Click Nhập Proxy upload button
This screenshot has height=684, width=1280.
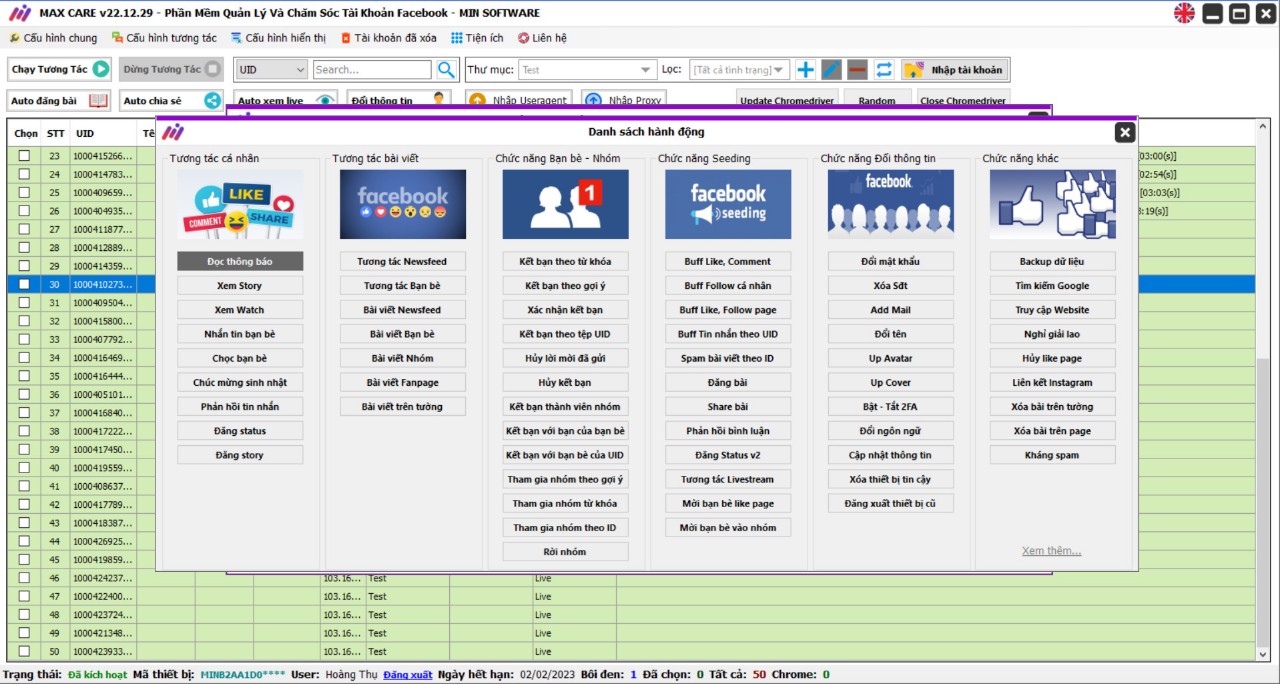coord(624,100)
